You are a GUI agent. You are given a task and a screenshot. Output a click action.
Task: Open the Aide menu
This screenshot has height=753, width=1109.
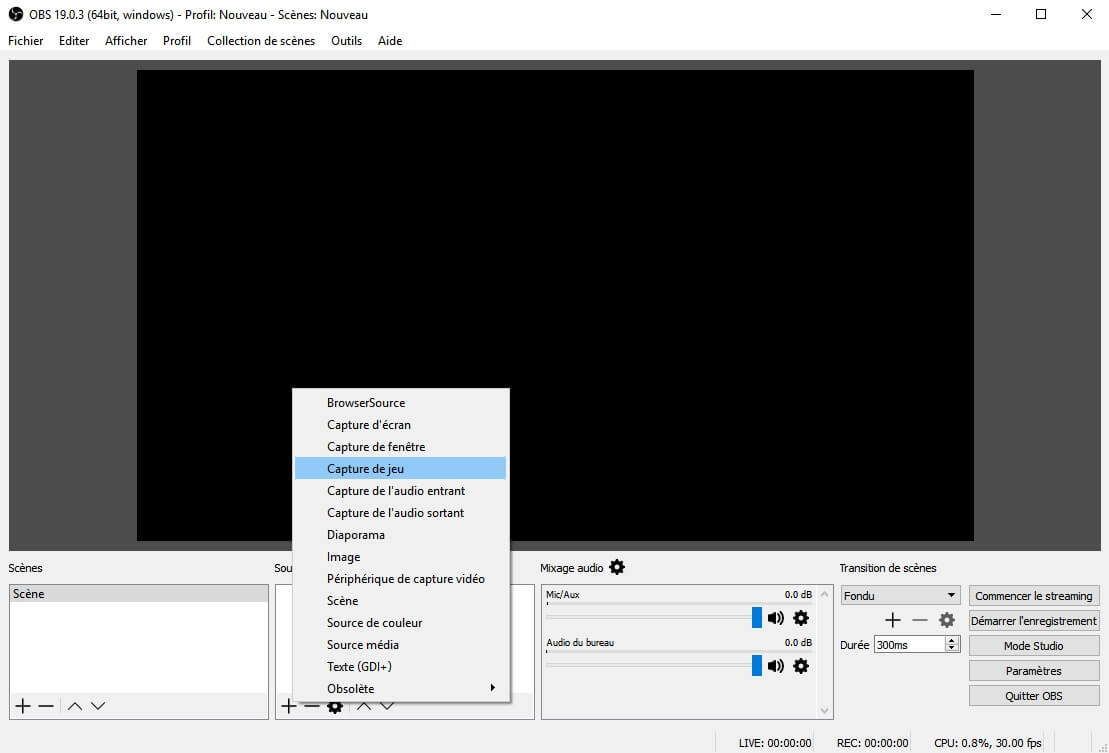click(390, 41)
